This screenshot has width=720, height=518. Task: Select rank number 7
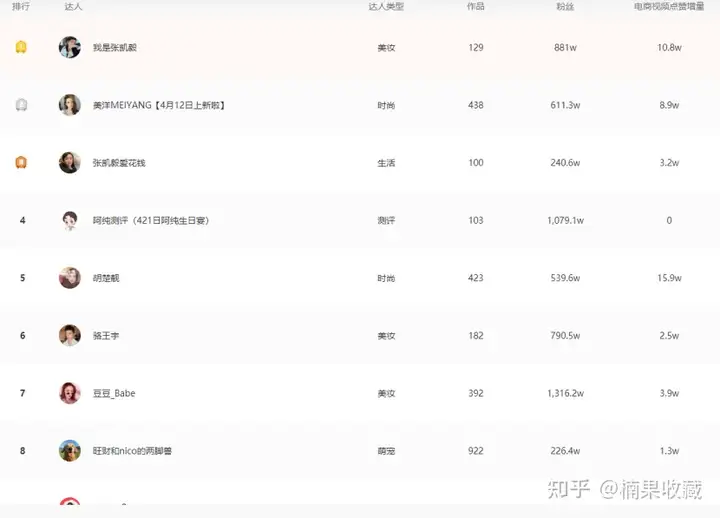22,393
